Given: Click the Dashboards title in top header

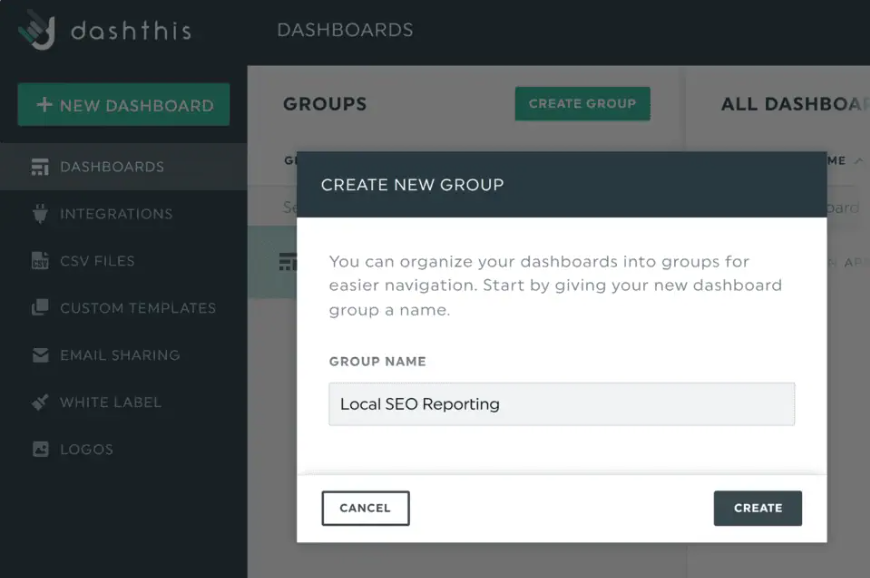Looking at the screenshot, I should point(344,30).
